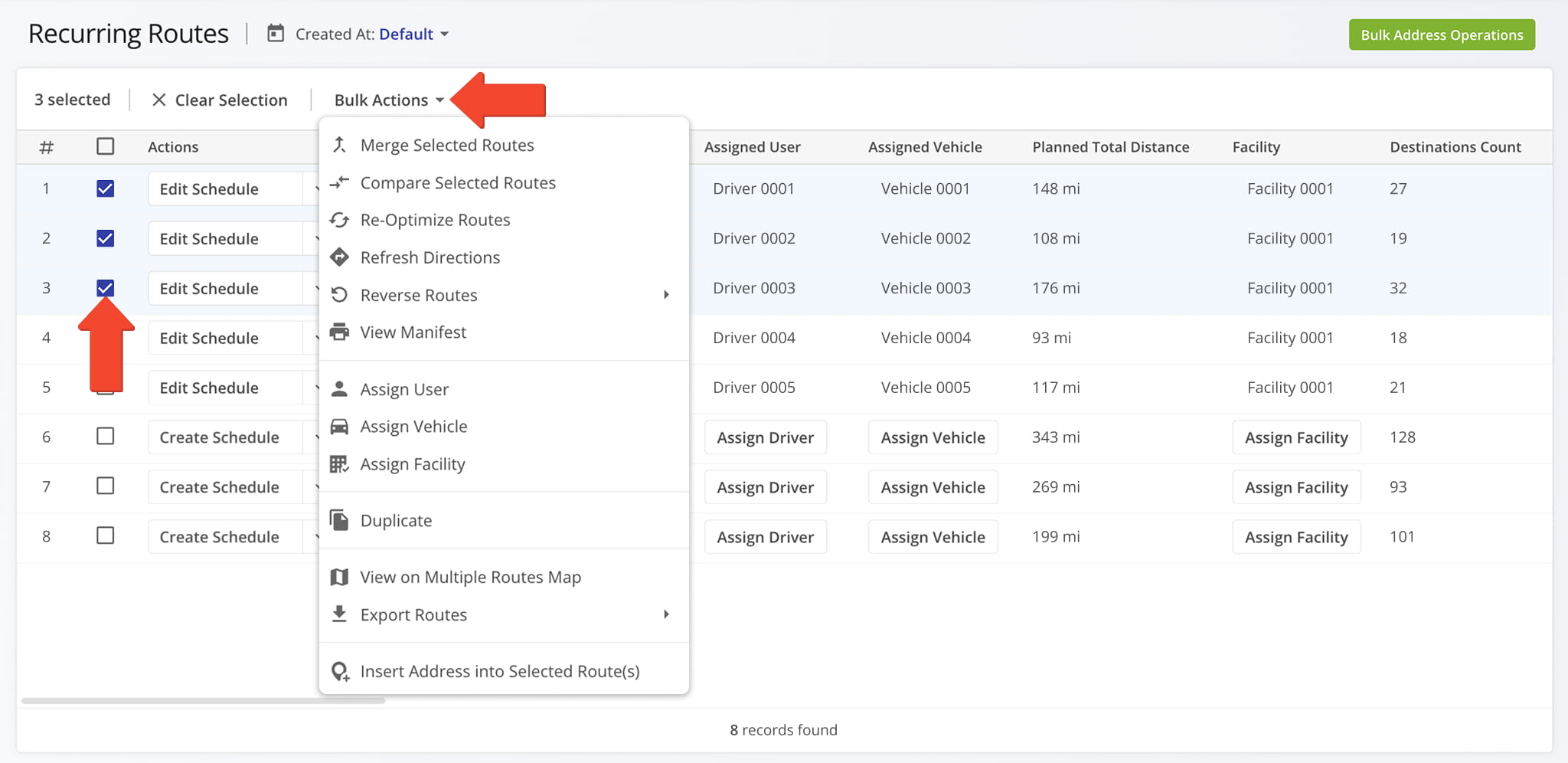Click Assign Vehicle button for route 7
The height and width of the screenshot is (763, 1568).
[933, 487]
